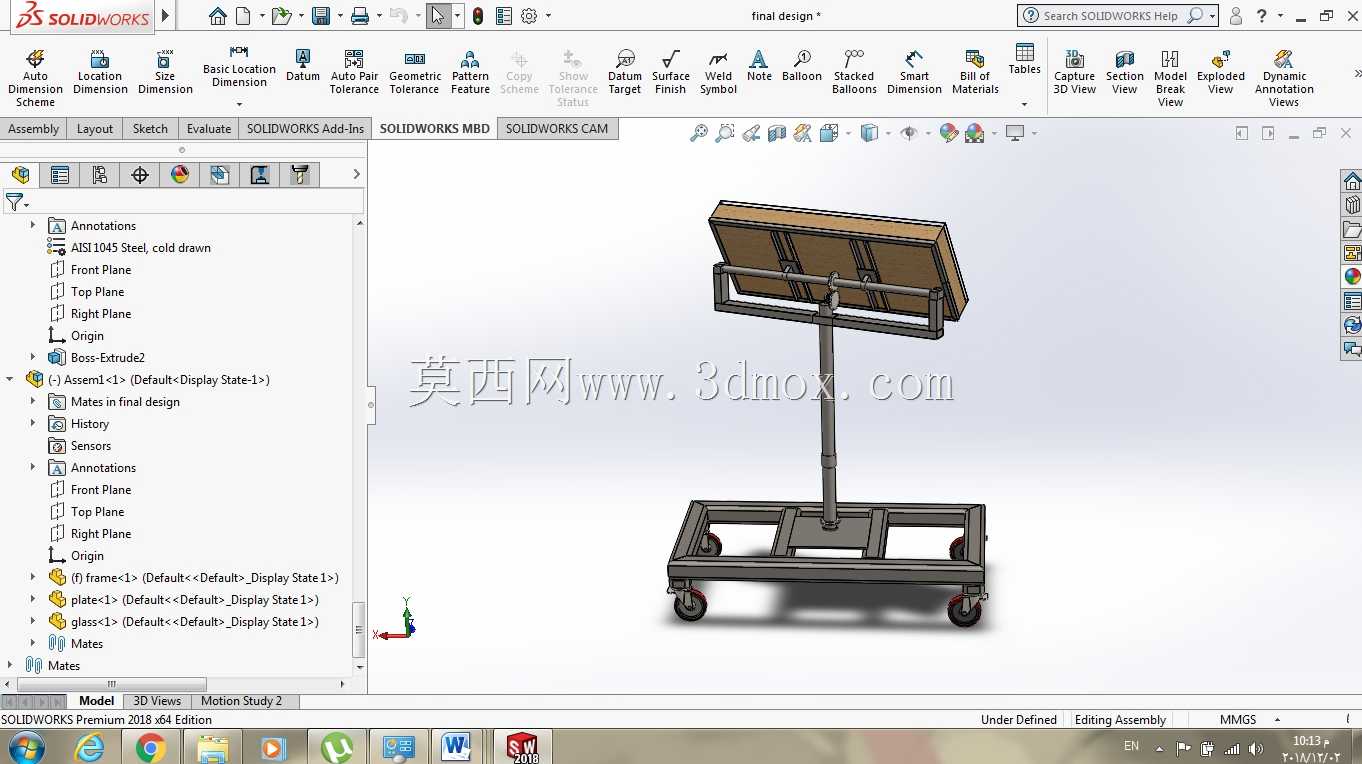Insert a Bill of Materials
Image resolution: width=1362 pixels, height=764 pixels.
(x=975, y=72)
